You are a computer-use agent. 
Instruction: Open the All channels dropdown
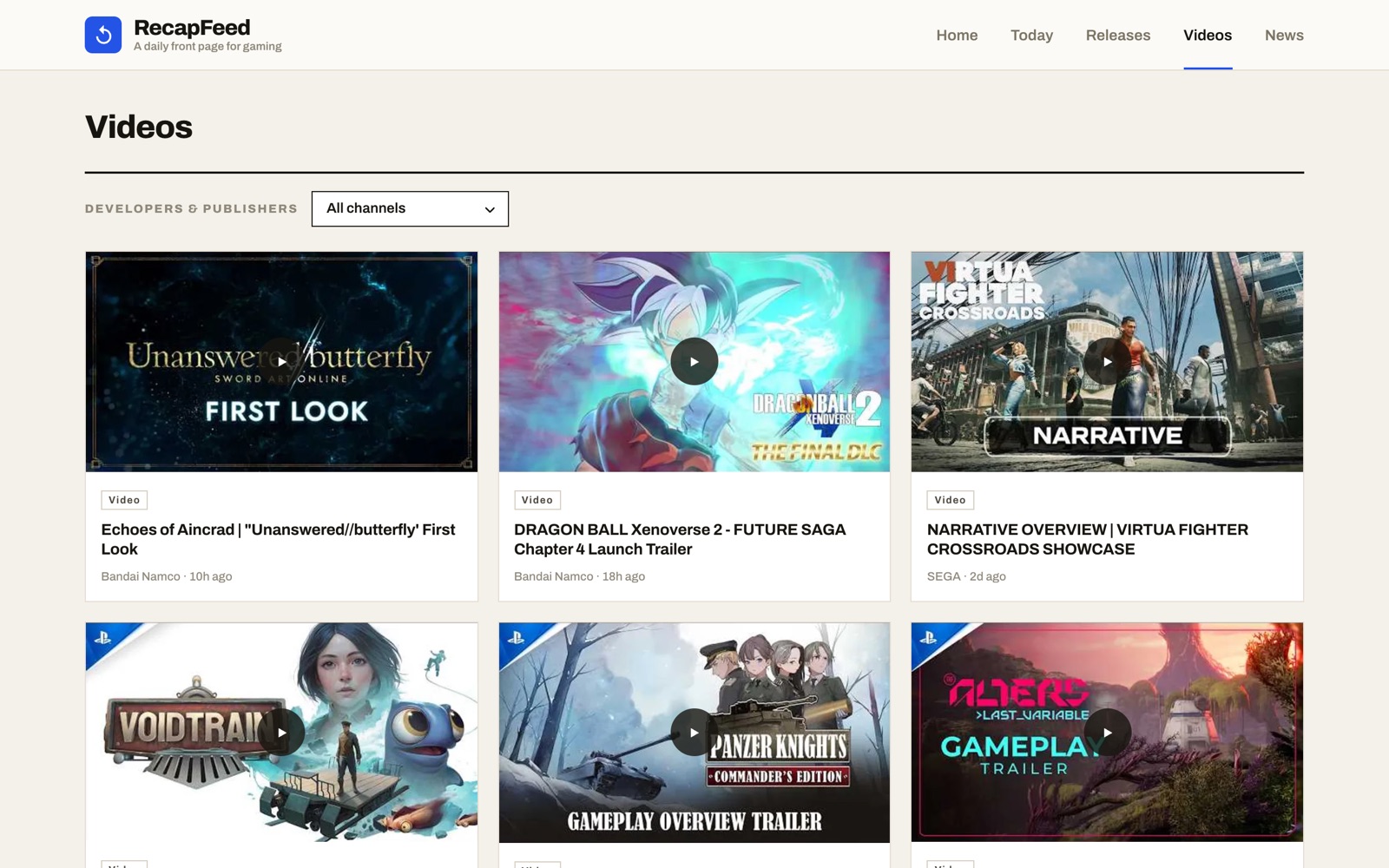click(410, 208)
